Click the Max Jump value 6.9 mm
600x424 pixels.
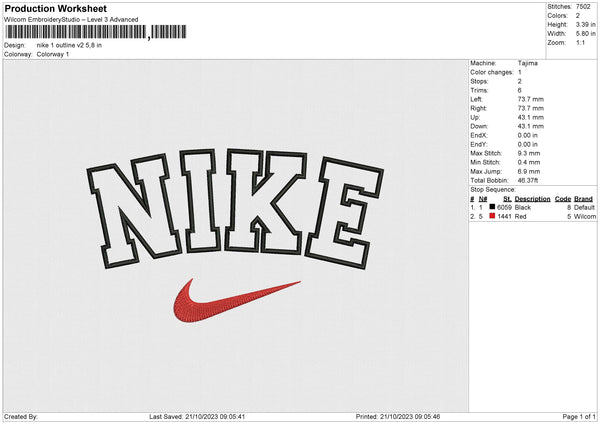point(529,171)
